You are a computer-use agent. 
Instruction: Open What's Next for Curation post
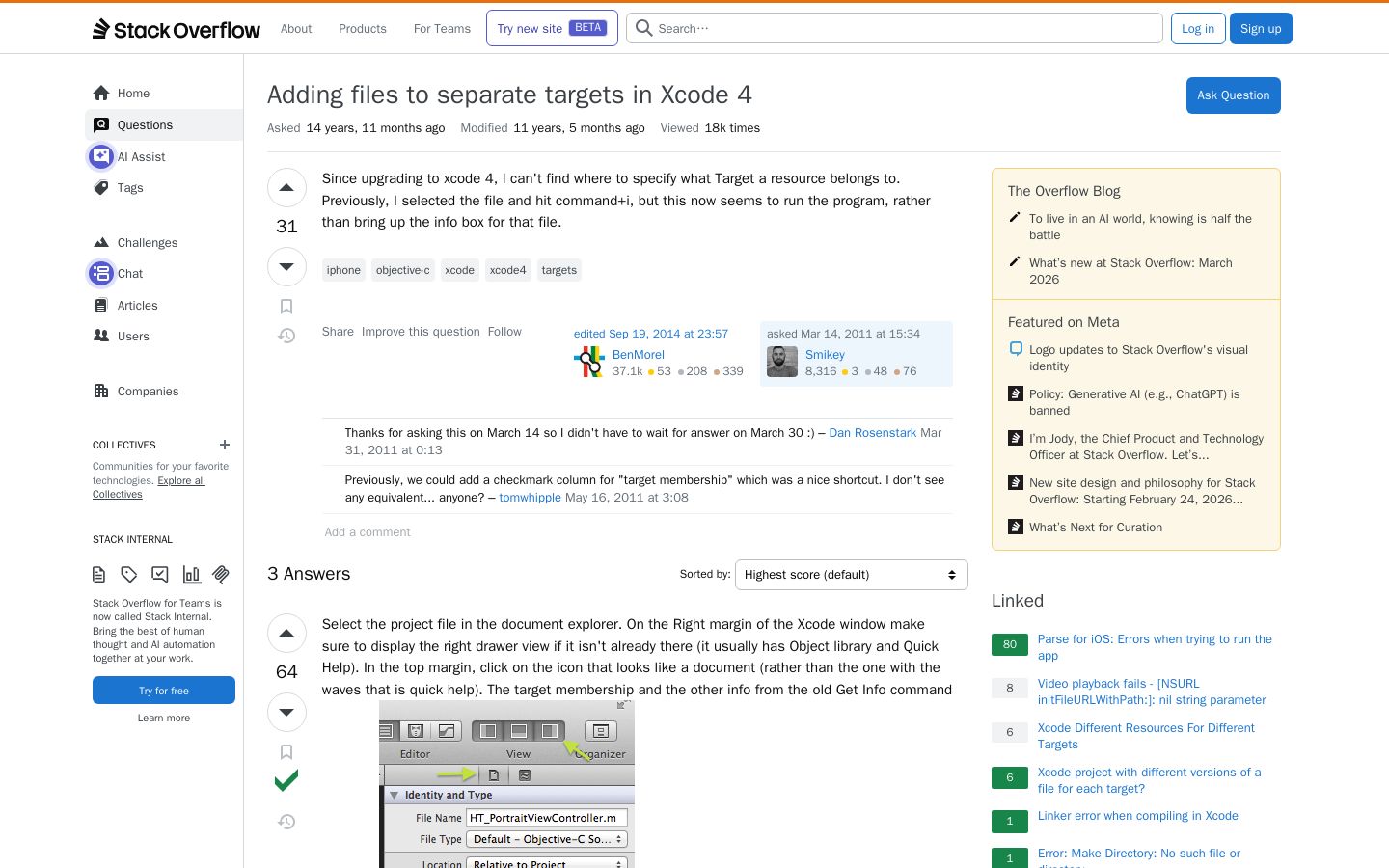[1096, 528]
